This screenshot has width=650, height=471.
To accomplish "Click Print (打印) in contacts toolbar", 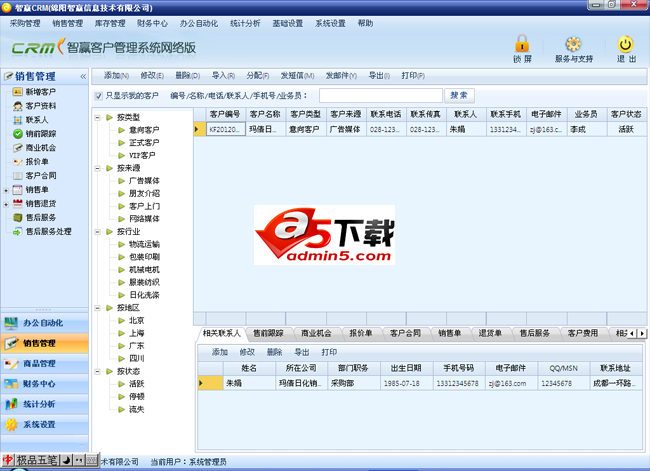I will [329, 352].
